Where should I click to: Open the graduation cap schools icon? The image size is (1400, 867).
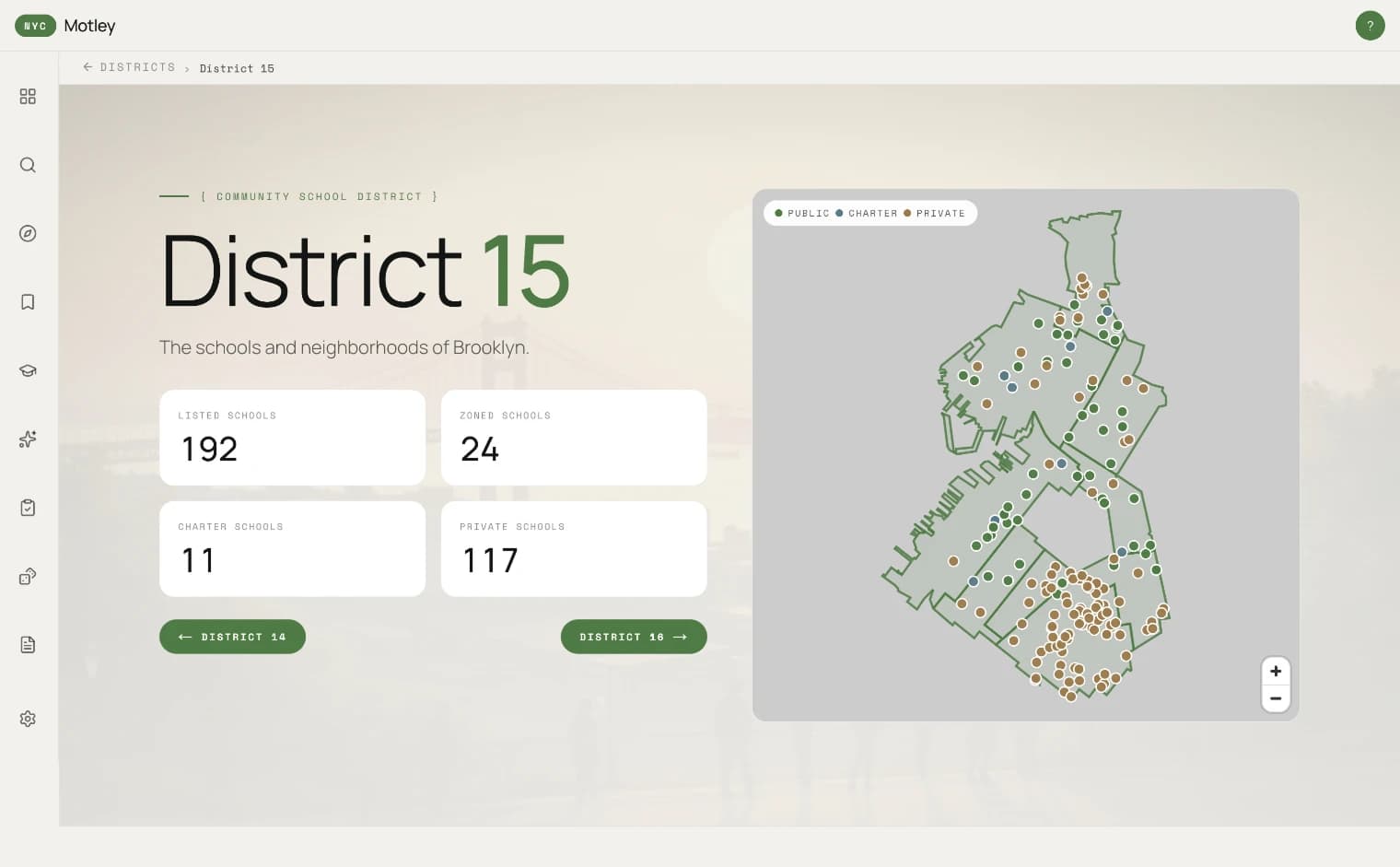pyautogui.click(x=28, y=370)
